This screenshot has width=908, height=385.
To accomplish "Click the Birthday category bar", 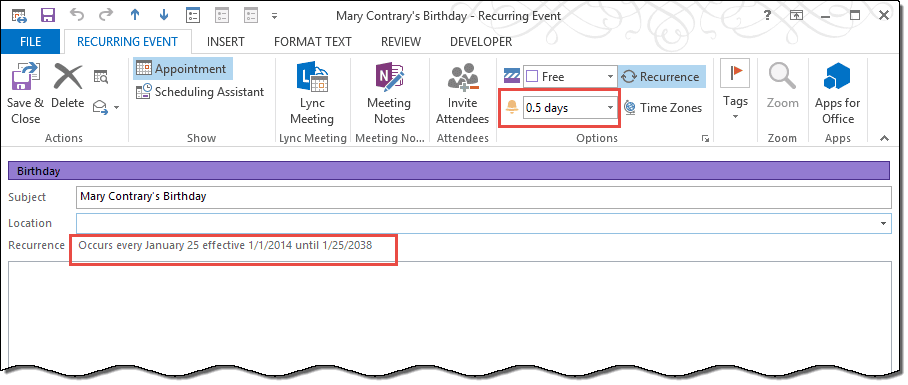I will click(449, 171).
